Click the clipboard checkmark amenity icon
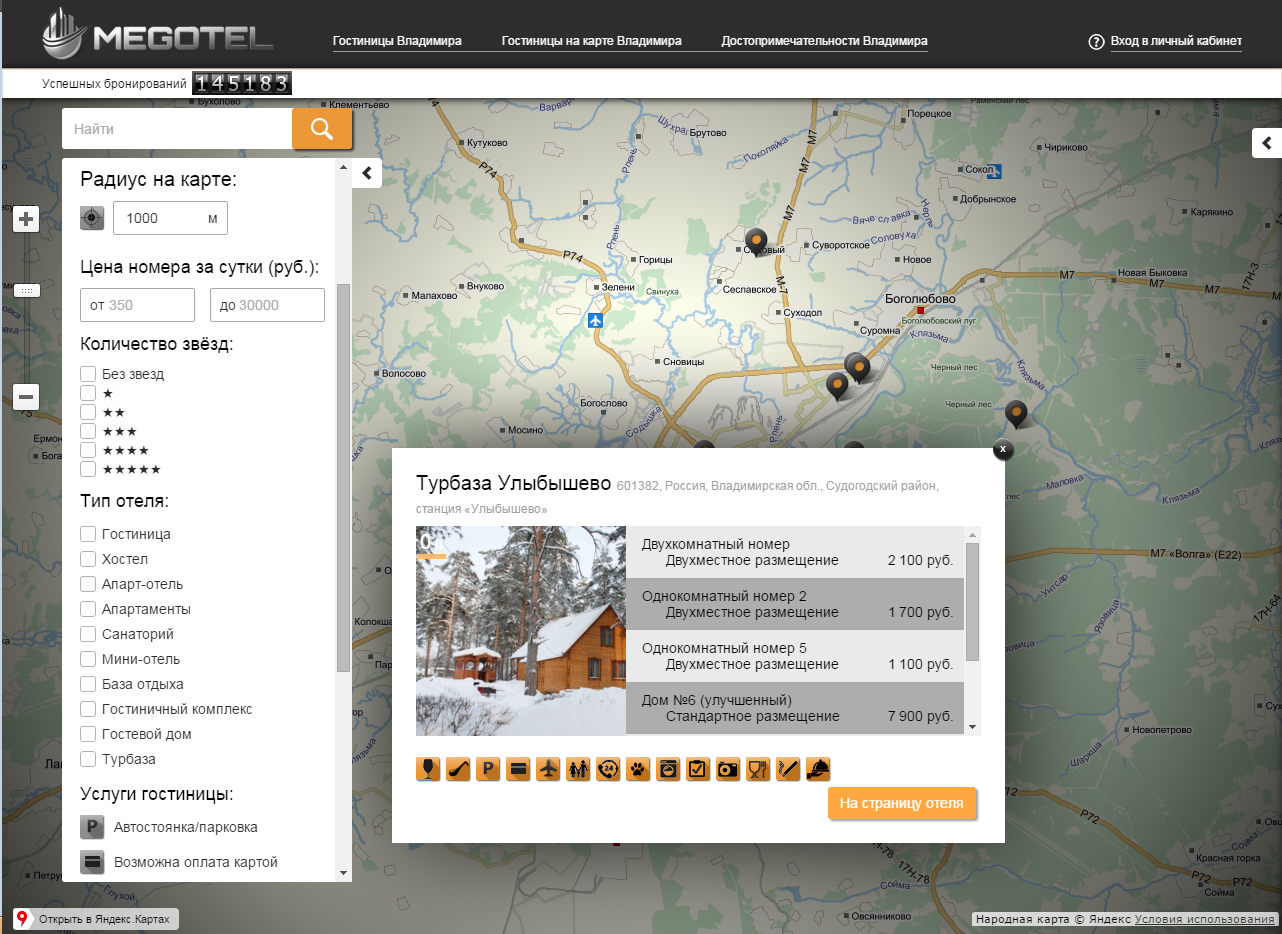Viewport: 1282px width, 934px height. coord(698,769)
